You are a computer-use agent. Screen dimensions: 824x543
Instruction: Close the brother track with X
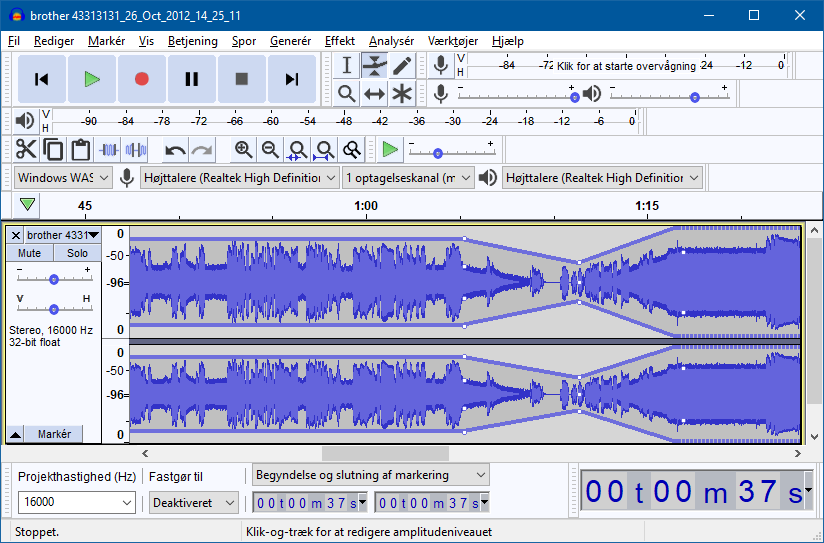[x=16, y=235]
